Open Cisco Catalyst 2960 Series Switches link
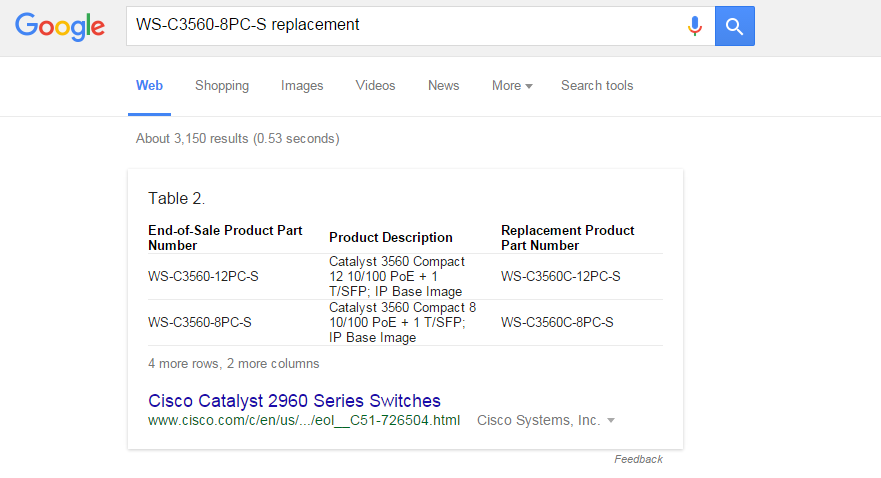Screen dimensions: 881x478 (x=294, y=400)
